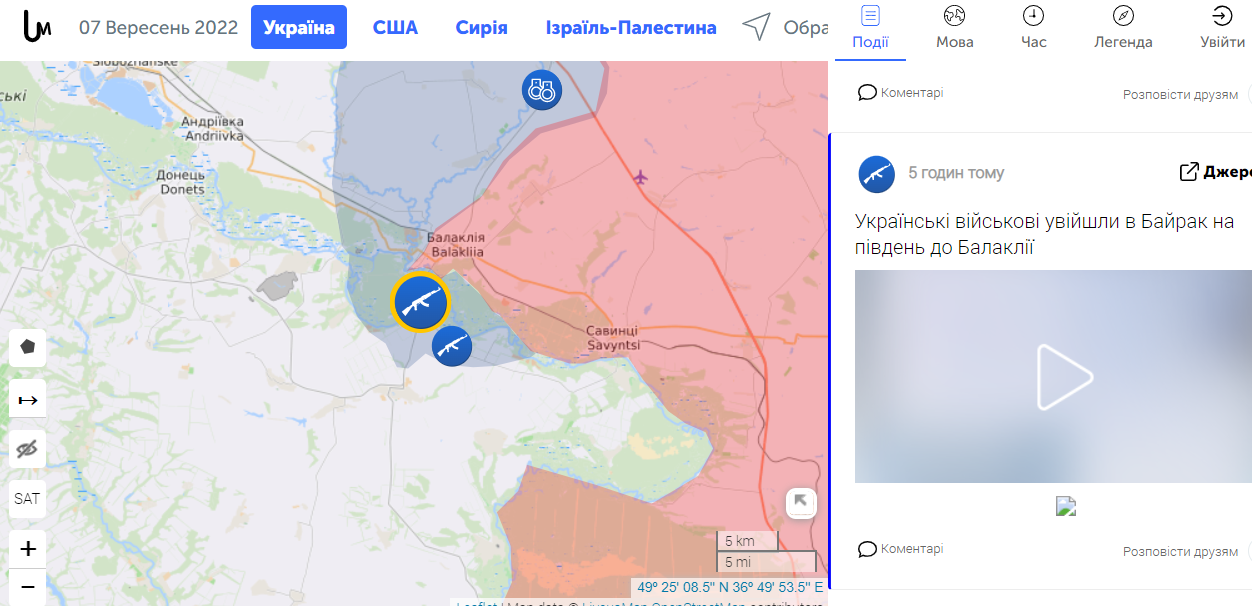Screen dimensions: 1252x606
Task: Click the upper Коментарі link
Action: tap(901, 93)
